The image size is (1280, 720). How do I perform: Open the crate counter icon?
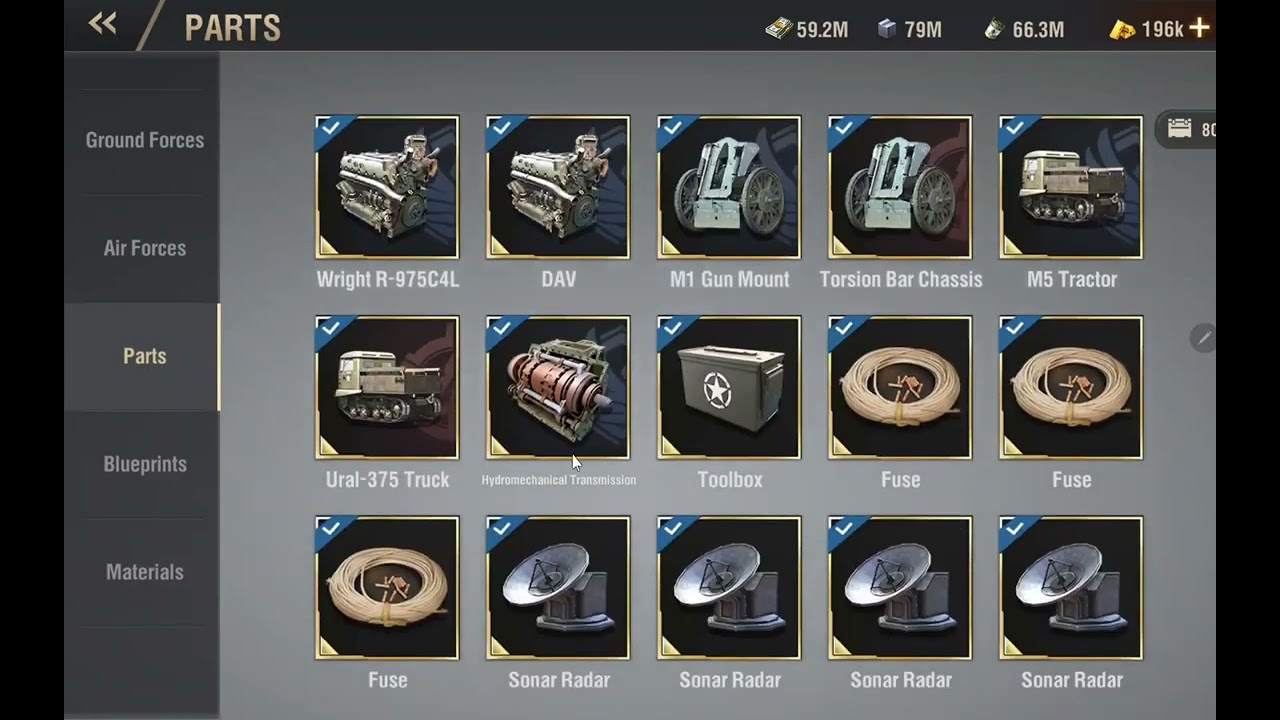click(x=1180, y=129)
